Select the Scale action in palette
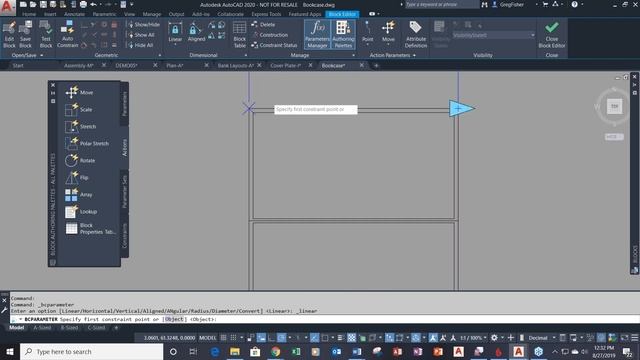The width and height of the screenshot is (640, 360). [78, 109]
